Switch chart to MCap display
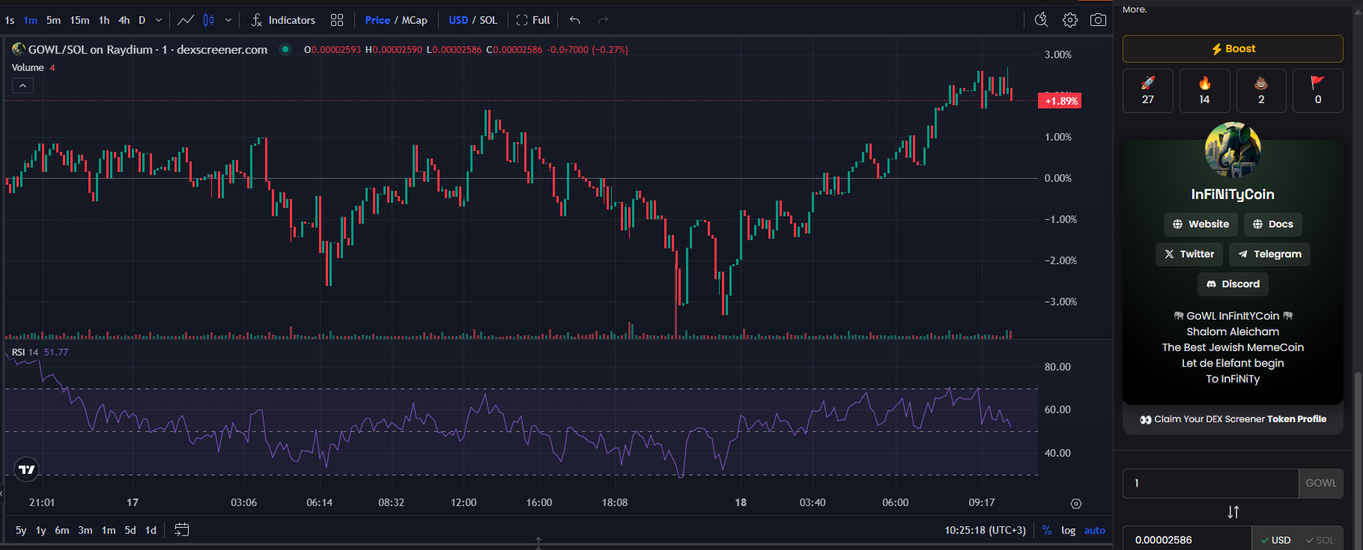Image resolution: width=1363 pixels, height=550 pixels. click(x=414, y=20)
